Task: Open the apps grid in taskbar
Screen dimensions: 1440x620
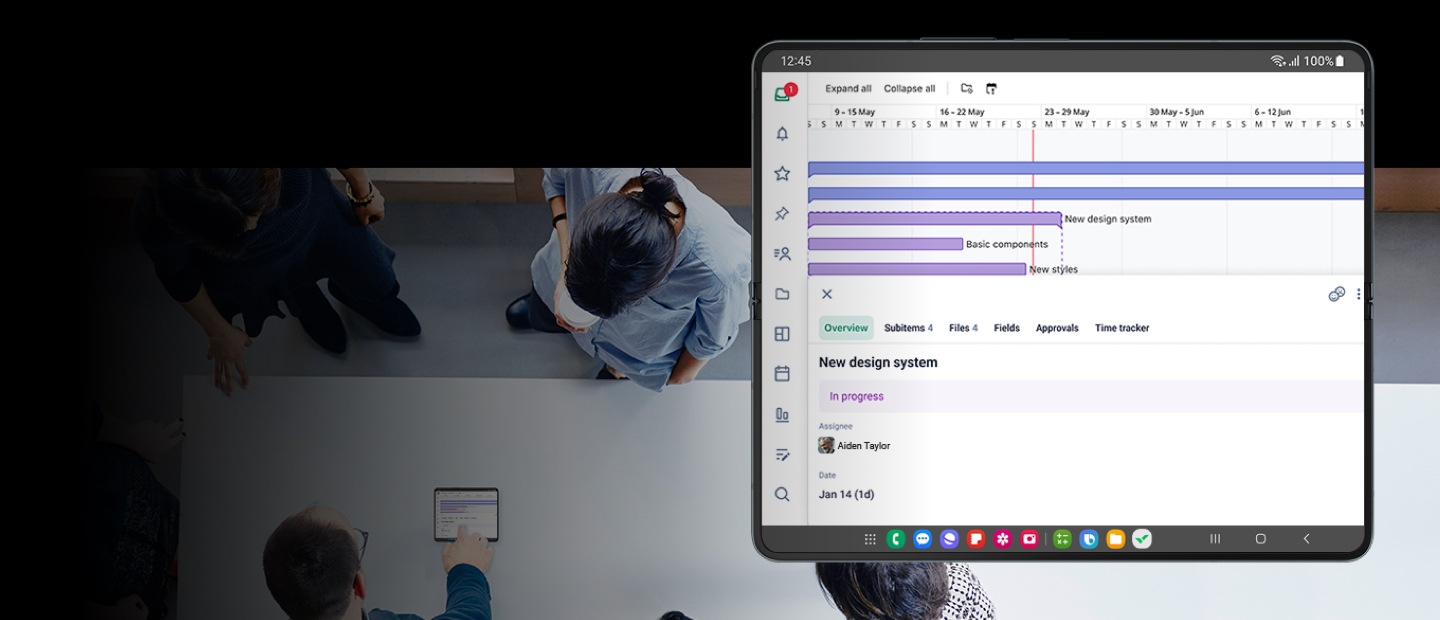Action: 870,539
